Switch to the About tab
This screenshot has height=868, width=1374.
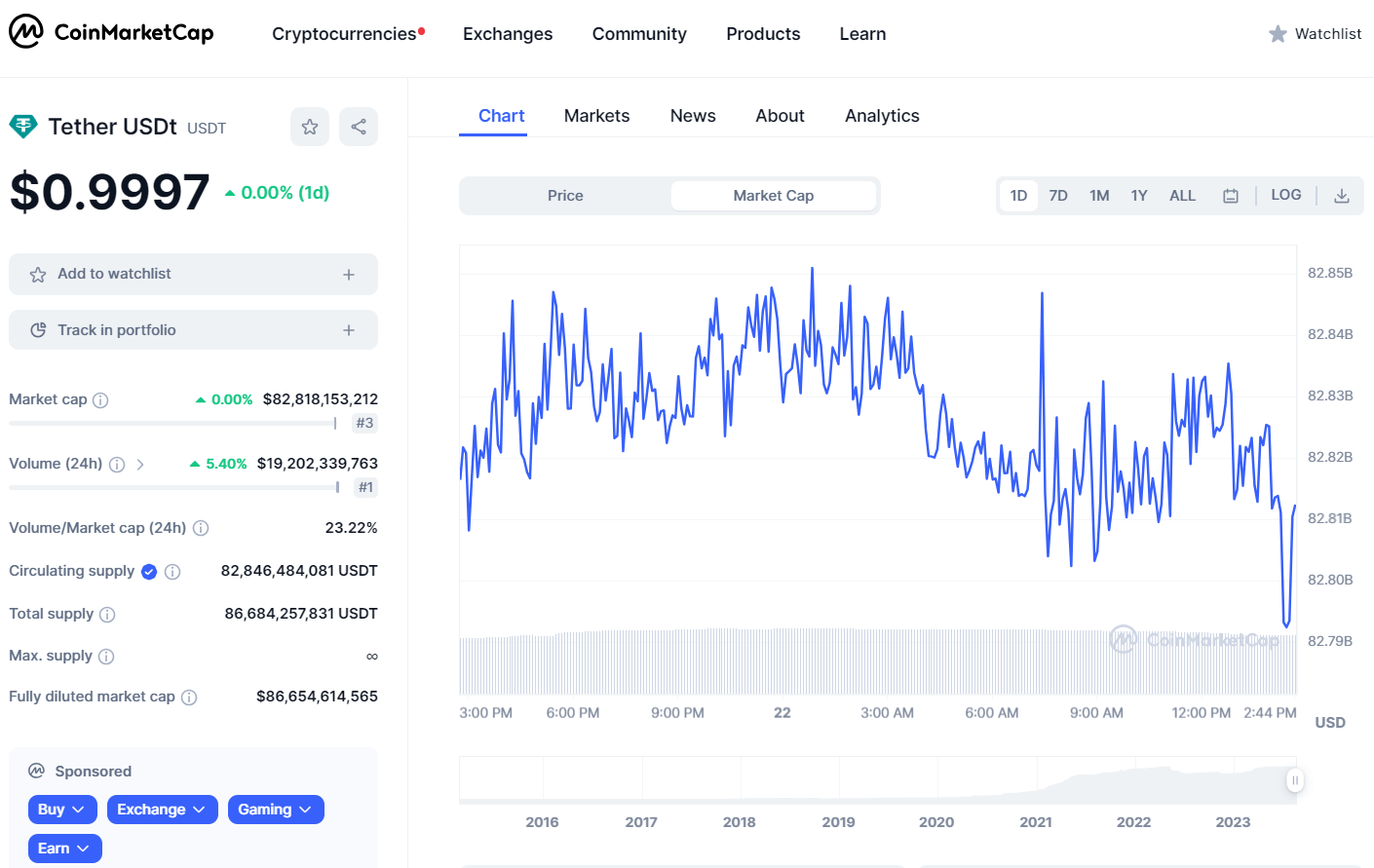coord(780,116)
